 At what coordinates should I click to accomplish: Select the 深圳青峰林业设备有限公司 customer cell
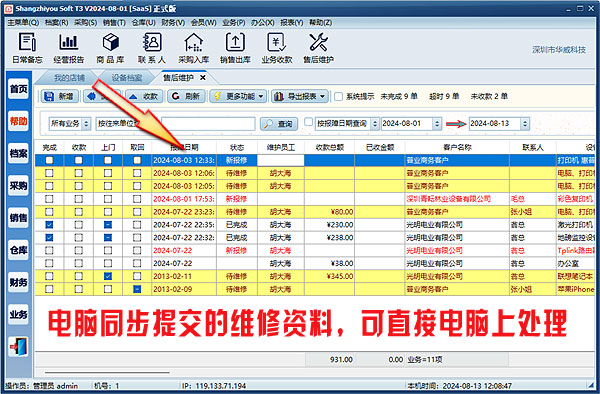tap(457, 199)
